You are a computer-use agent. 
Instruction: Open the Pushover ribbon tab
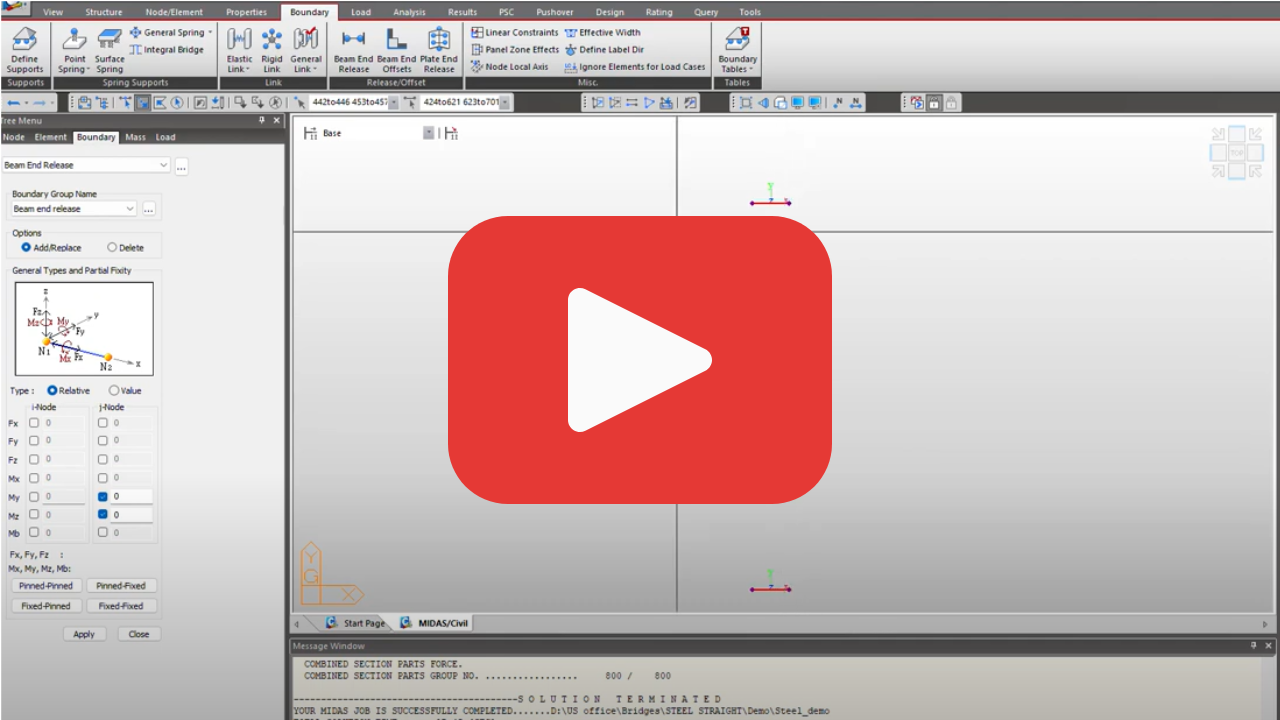point(555,12)
